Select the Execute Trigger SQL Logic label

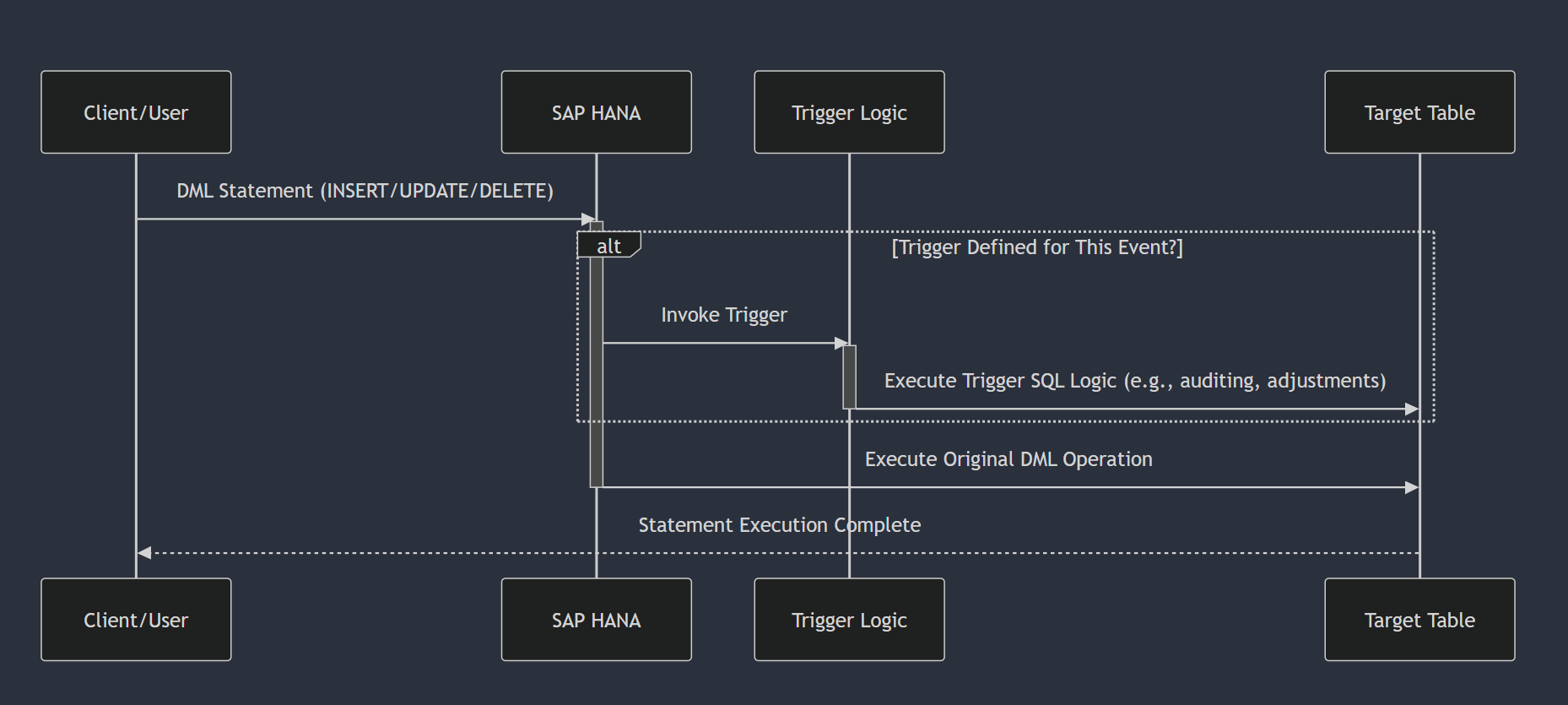1134,381
